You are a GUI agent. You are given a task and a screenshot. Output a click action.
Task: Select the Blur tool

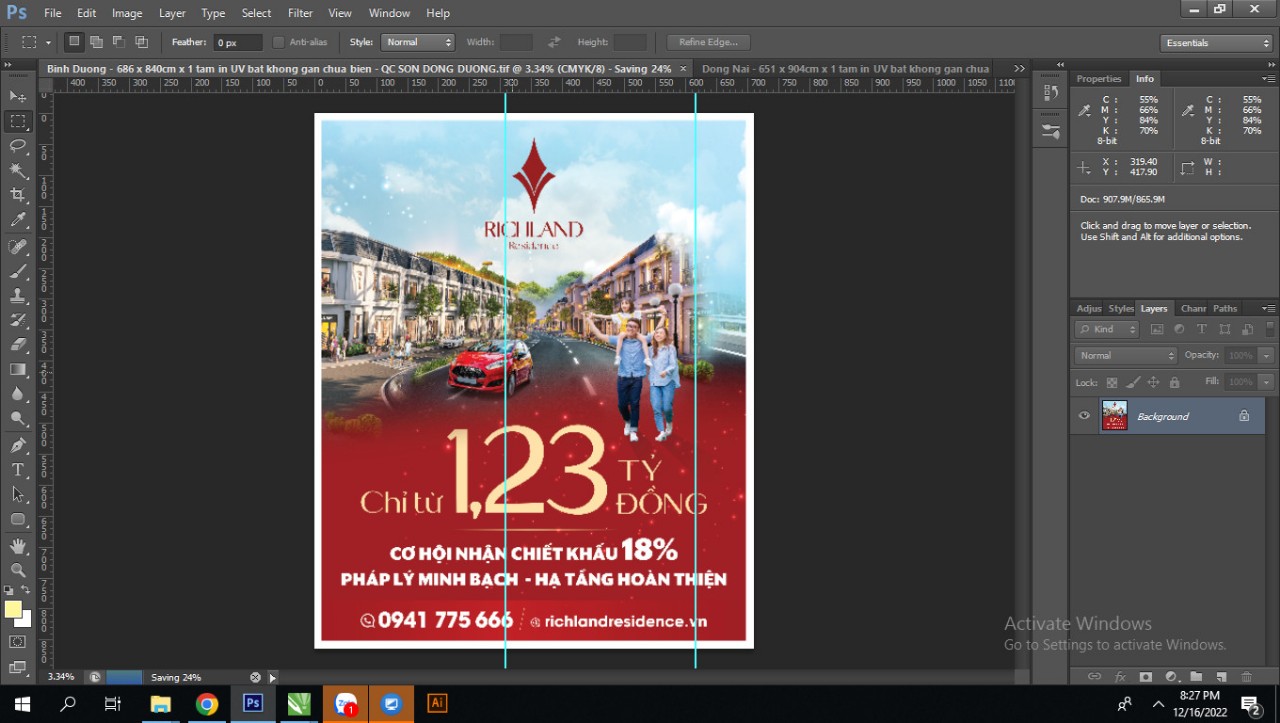(x=18, y=395)
